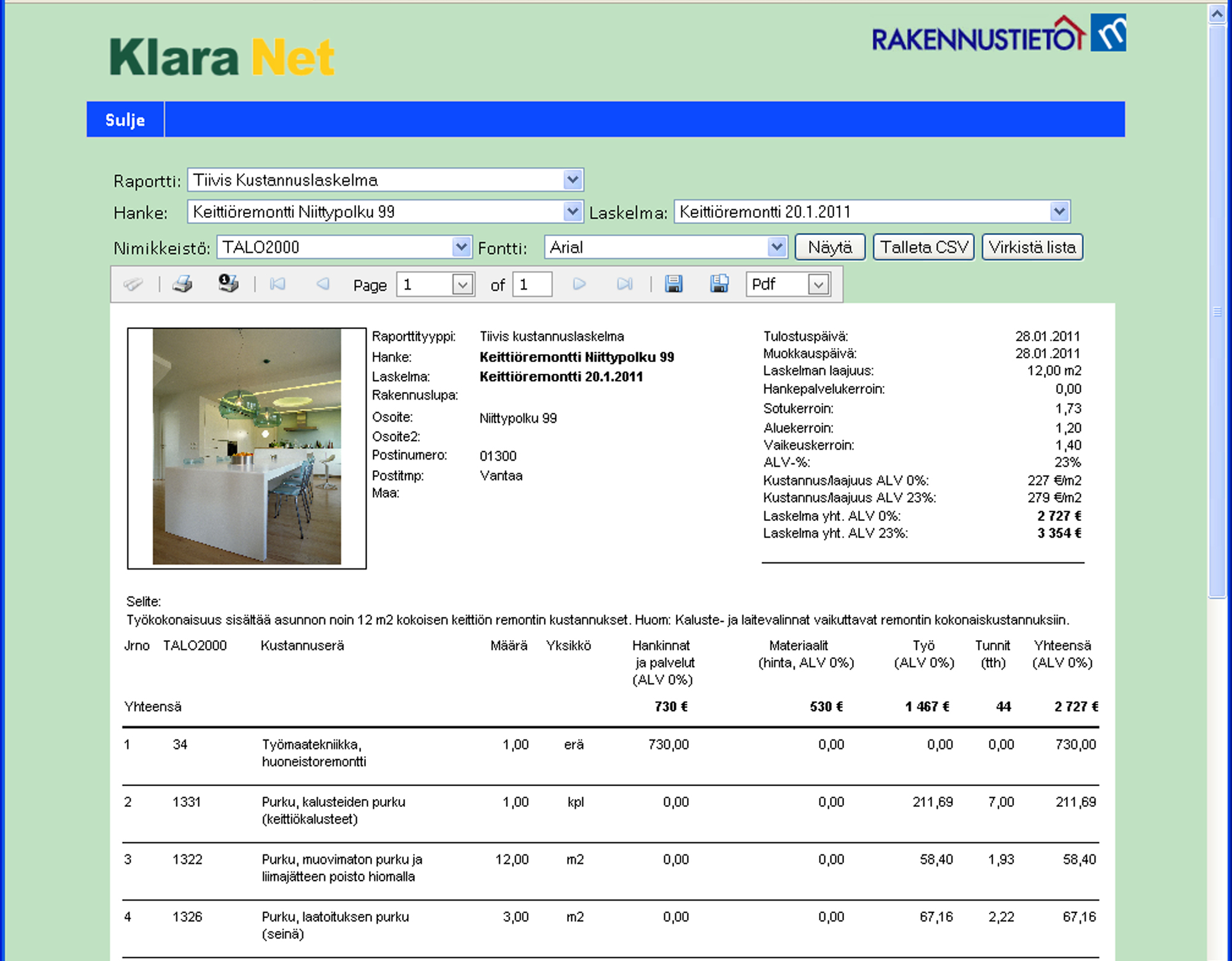The width and height of the screenshot is (1232, 961).
Task: Click the save-all pages floppy icon
Action: (x=719, y=284)
